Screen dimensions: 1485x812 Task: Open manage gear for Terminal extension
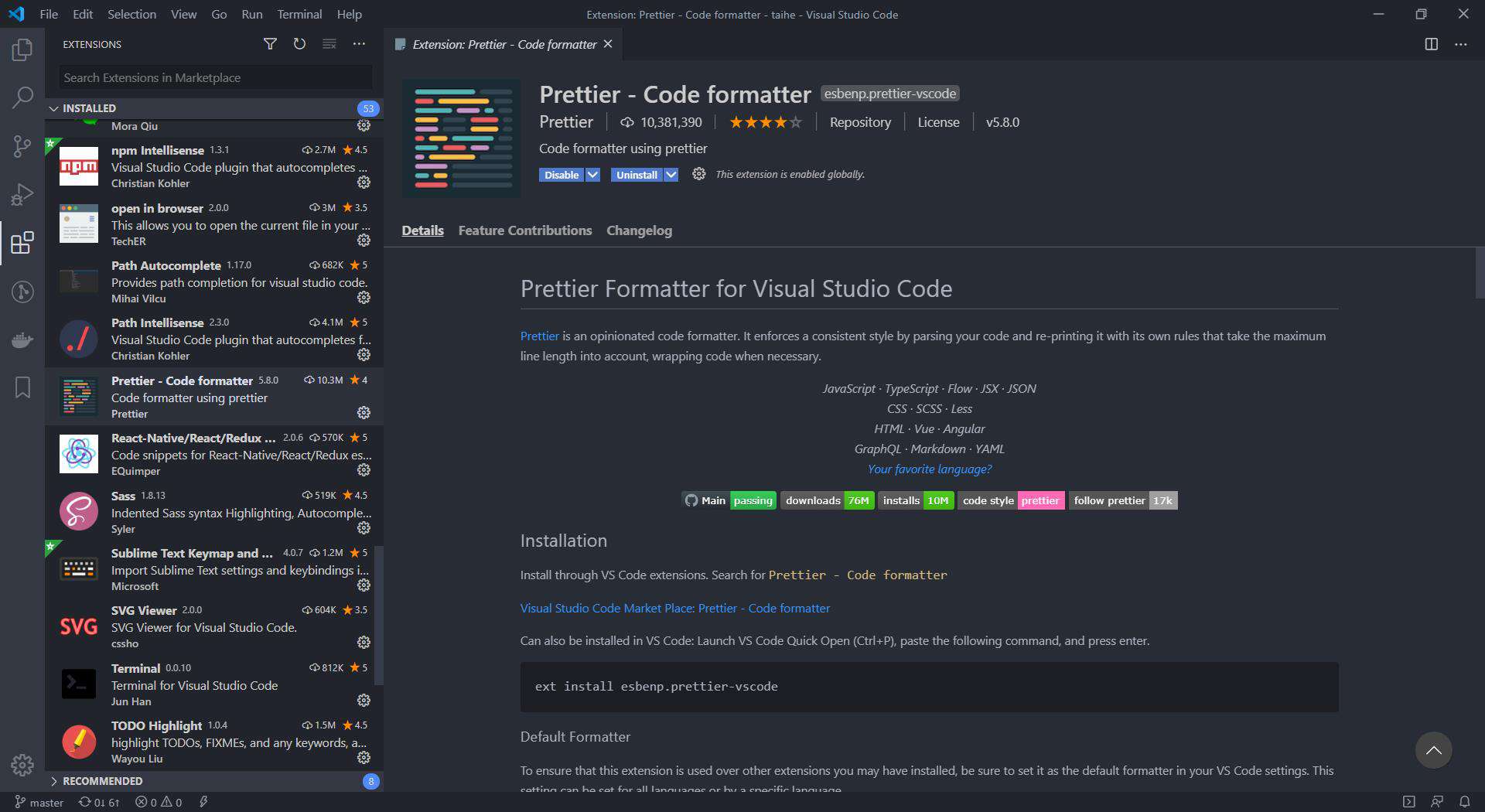[364, 701]
